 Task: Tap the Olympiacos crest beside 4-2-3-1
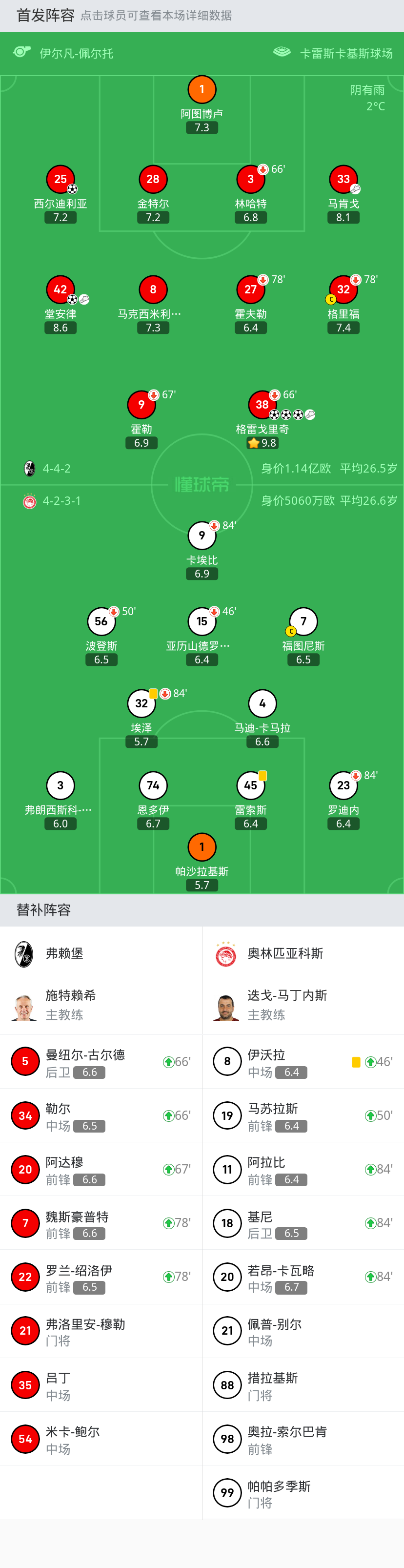point(29,501)
